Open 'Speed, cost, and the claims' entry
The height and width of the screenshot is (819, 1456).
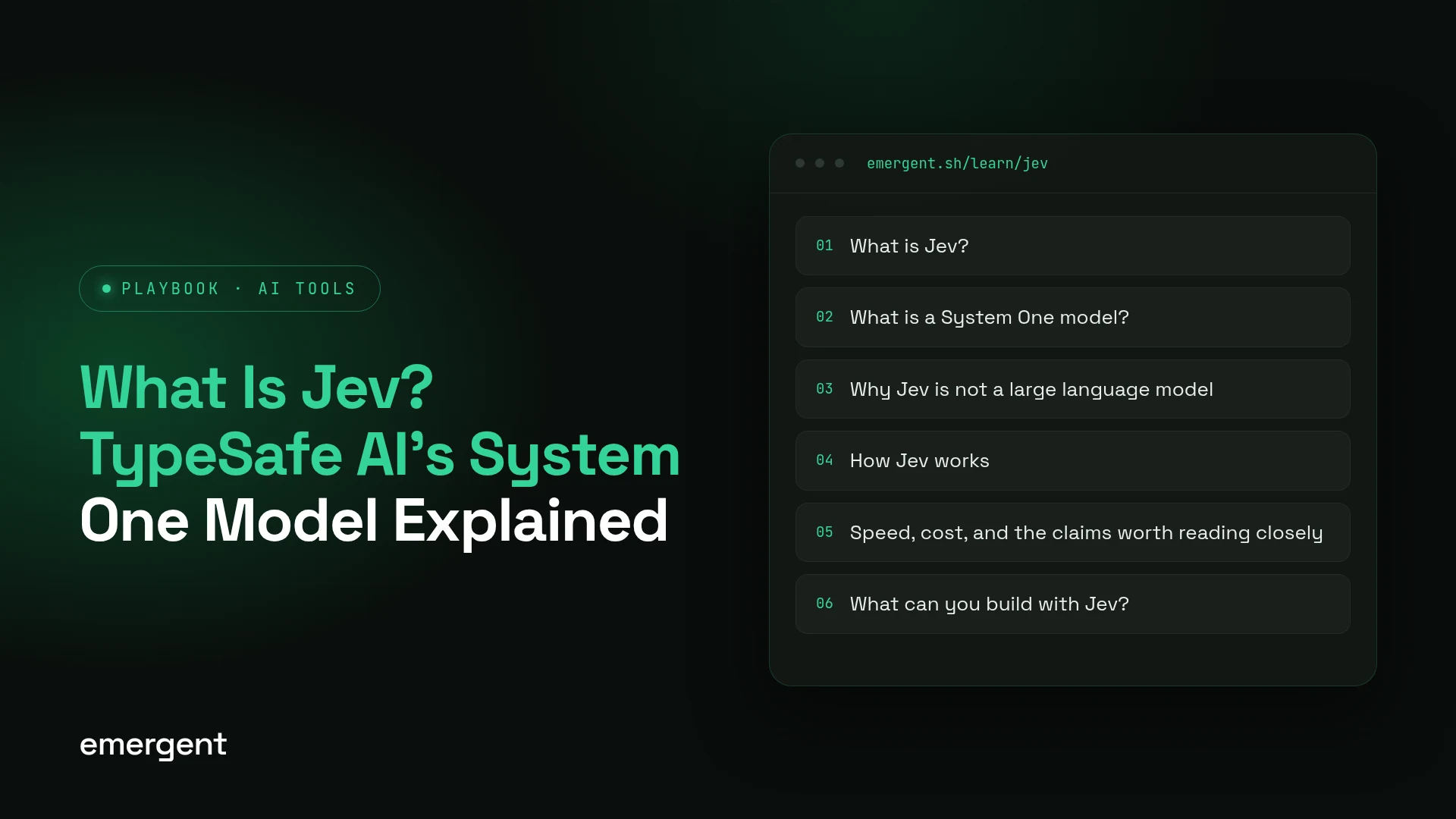point(1072,532)
